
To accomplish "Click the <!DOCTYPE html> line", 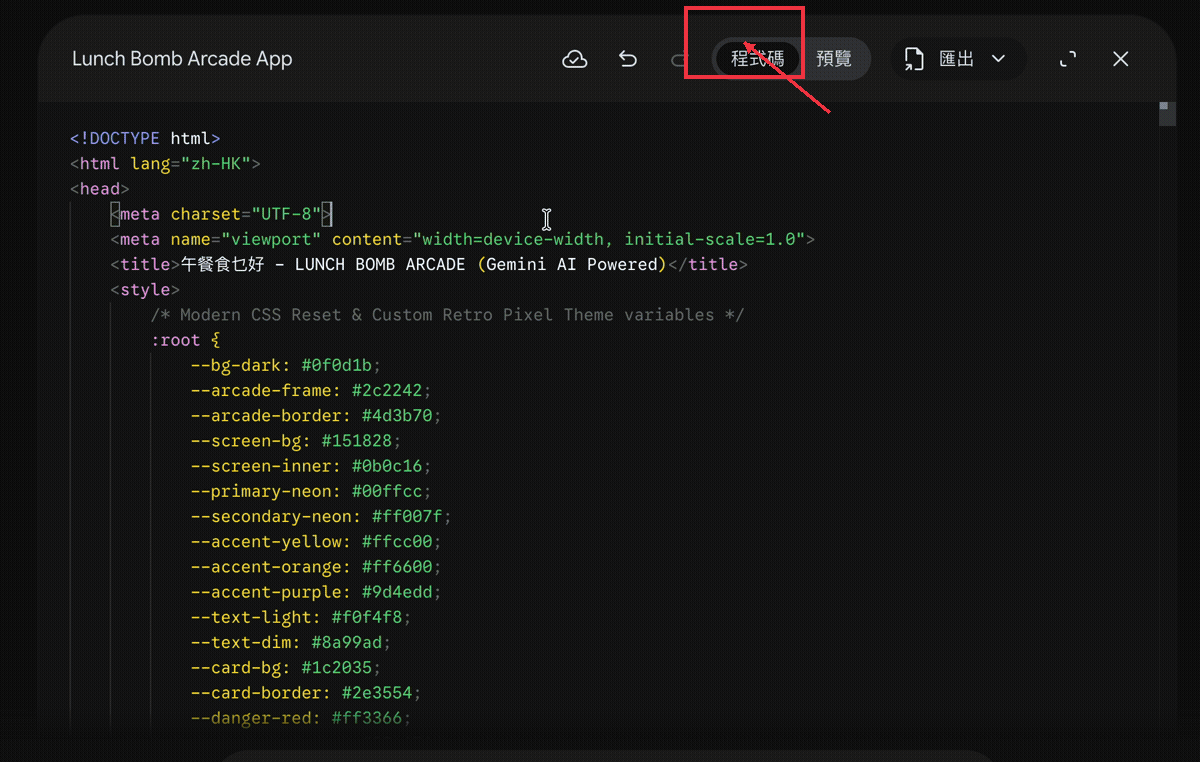I will pyautogui.click(x=145, y=138).
